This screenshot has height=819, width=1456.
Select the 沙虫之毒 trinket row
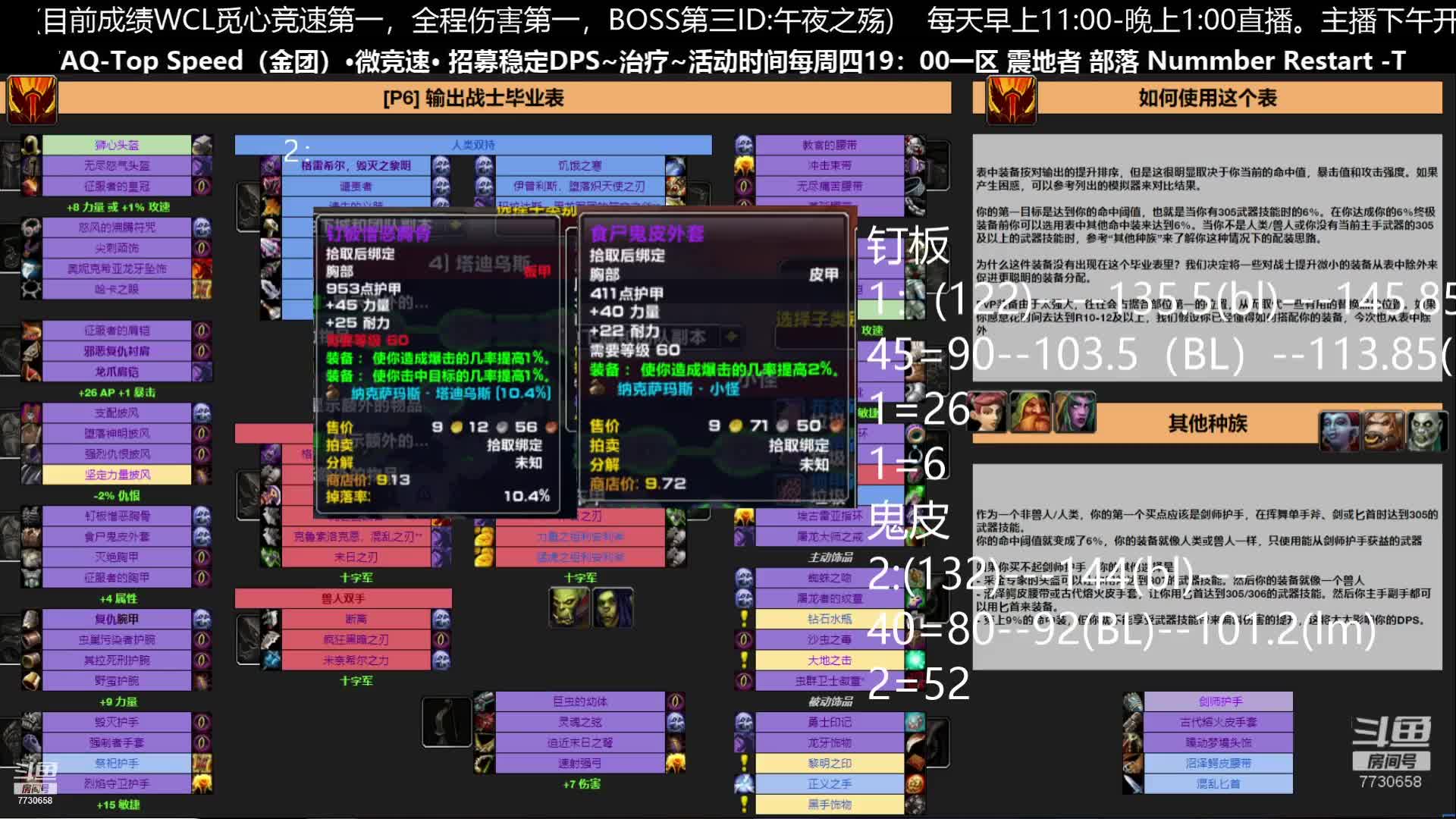[830, 639]
